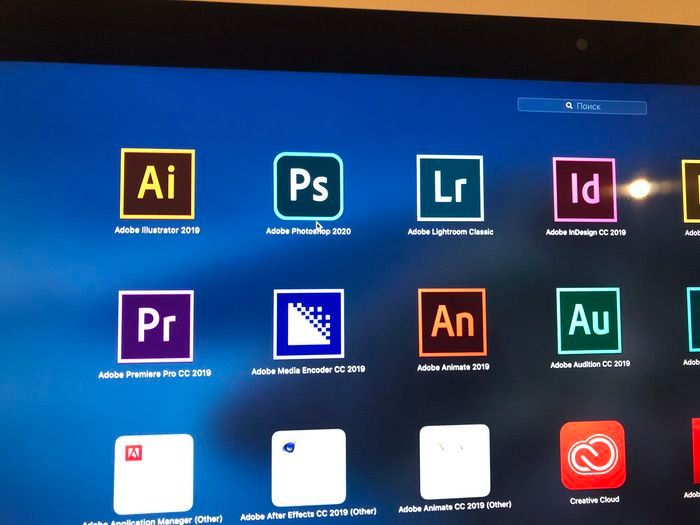Click the "Adobe Animate 2019" label
700x525 pixels.
pos(453,367)
